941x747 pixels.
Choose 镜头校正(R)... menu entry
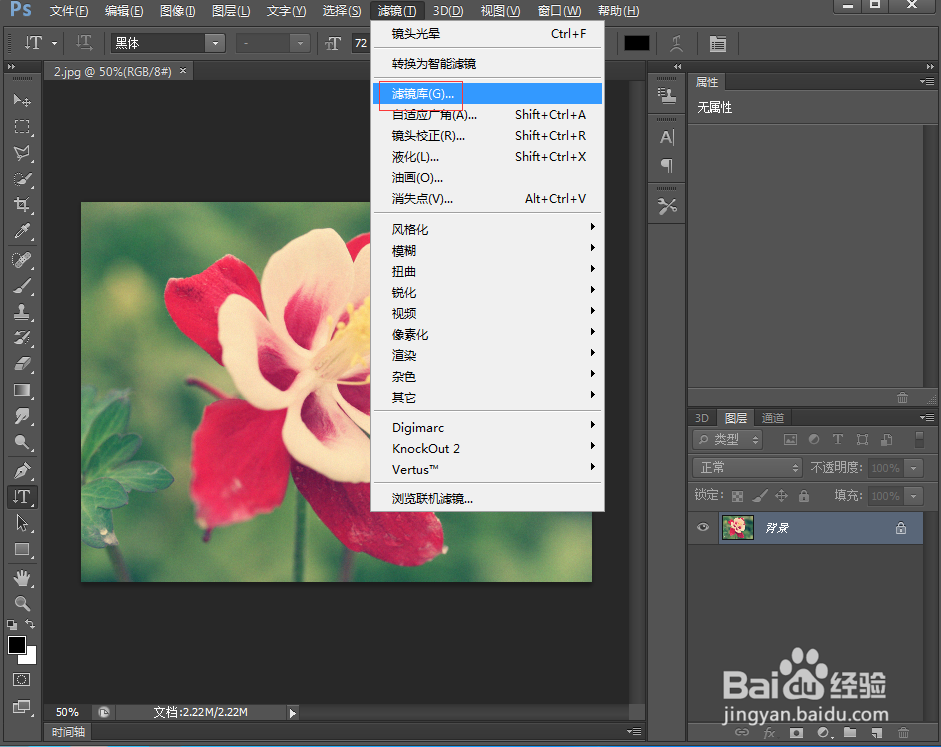point(487,136)
